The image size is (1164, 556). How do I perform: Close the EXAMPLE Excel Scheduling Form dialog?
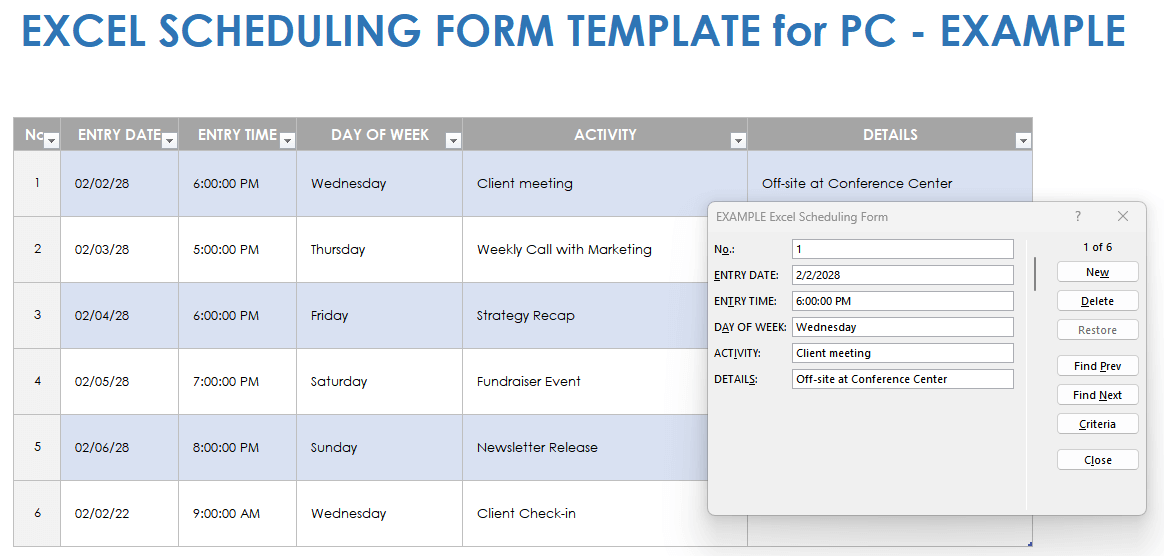click(1122, 216)
